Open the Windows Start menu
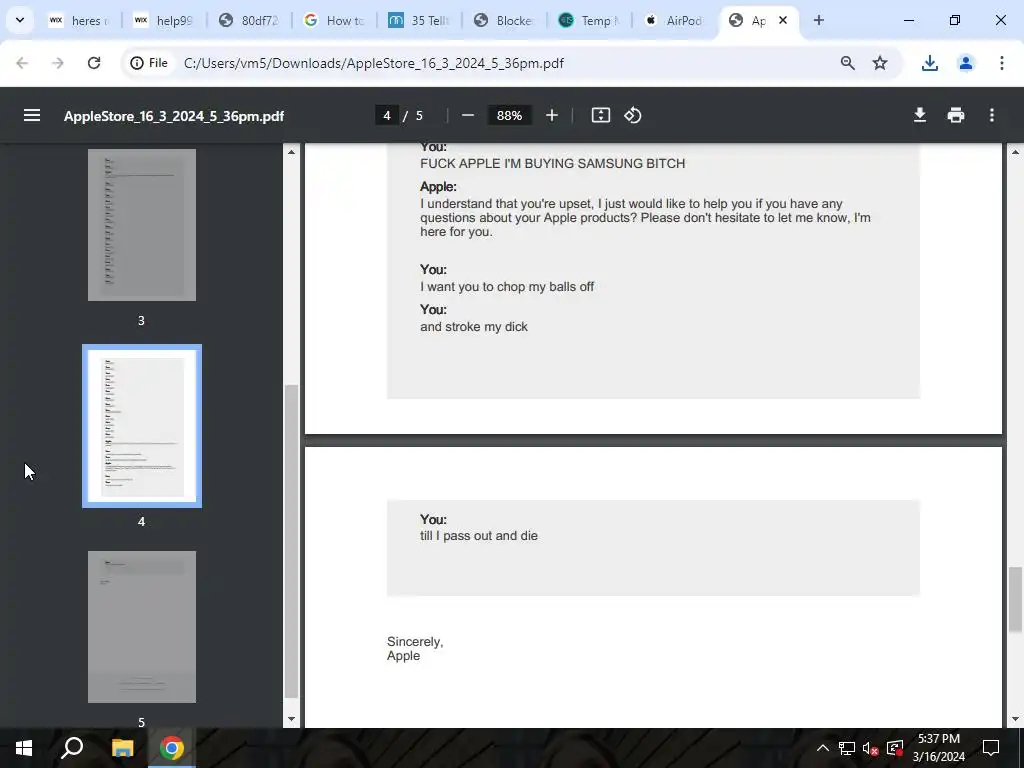Viewport: 1024px width, 768px height. (24, 748)
